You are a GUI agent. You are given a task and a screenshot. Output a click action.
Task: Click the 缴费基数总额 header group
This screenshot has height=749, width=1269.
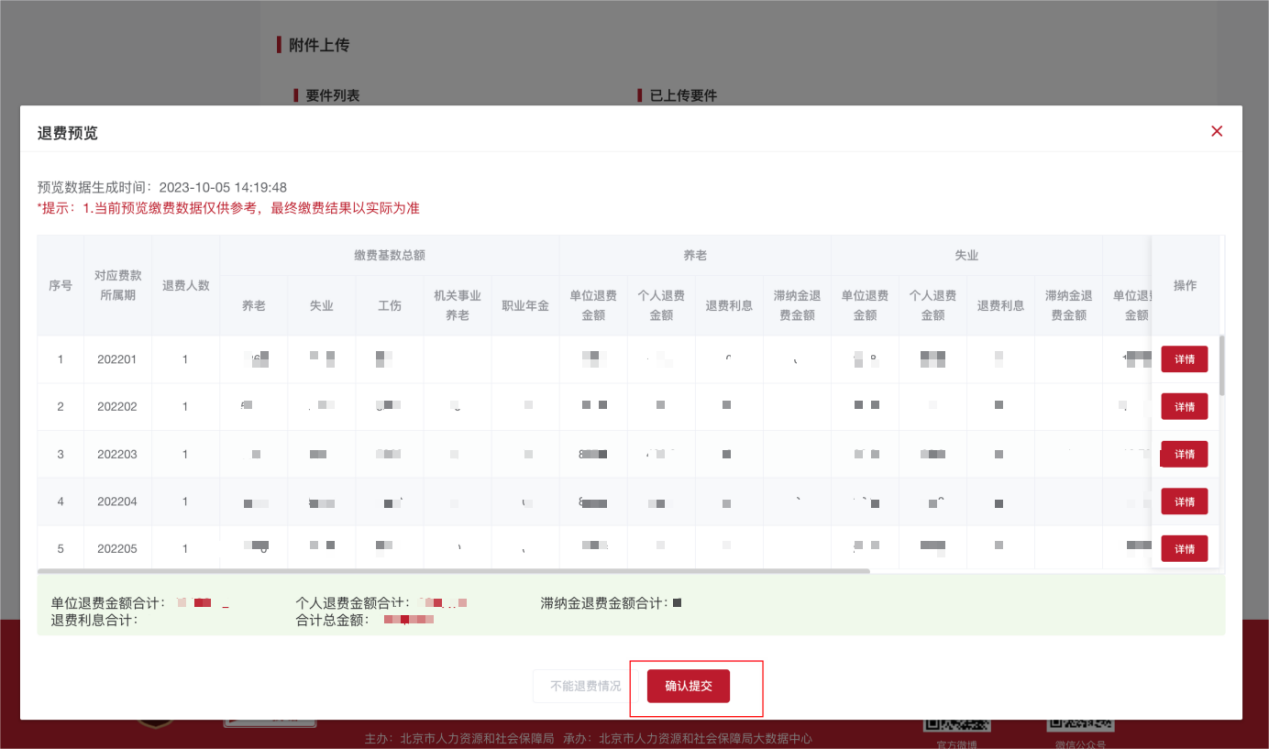pyautogui.click(x=389, y=255)
